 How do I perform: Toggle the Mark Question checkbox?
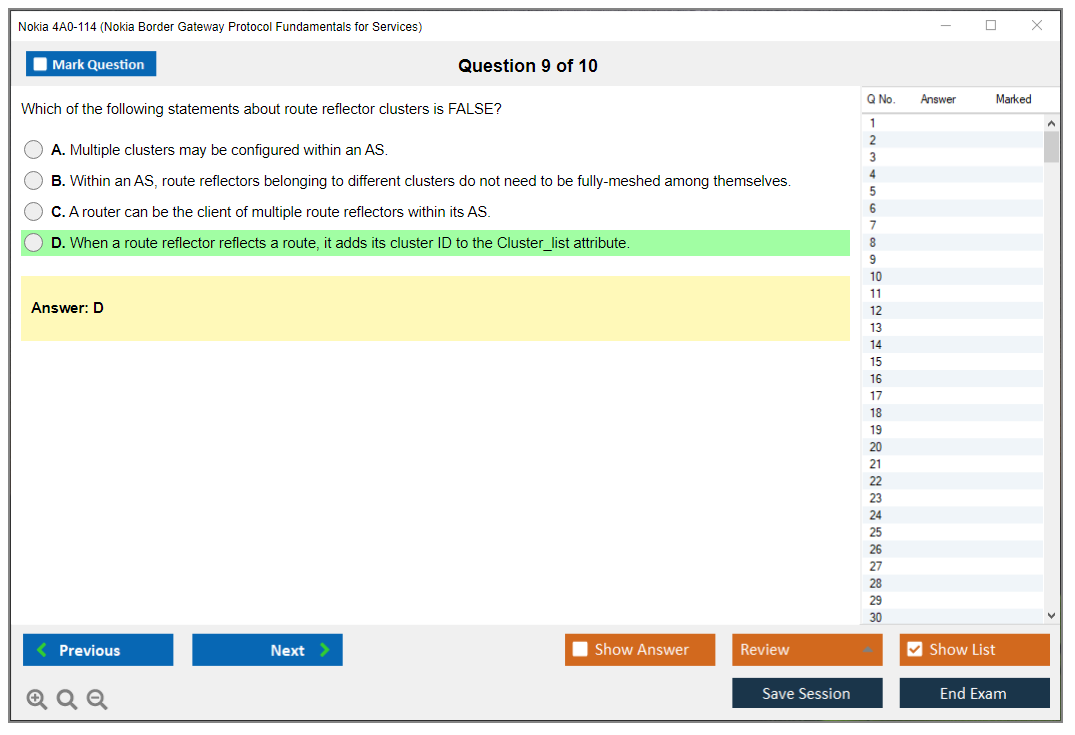[x=41, y=65]
